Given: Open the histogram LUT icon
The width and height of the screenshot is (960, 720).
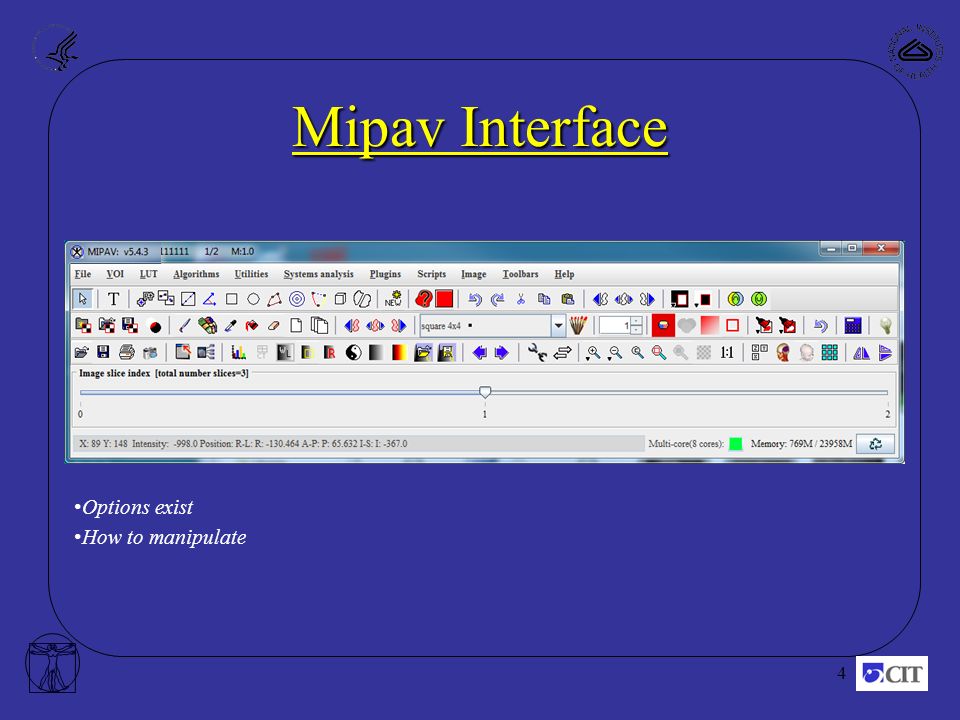Looking at the screenshot, I should point(238,352).
